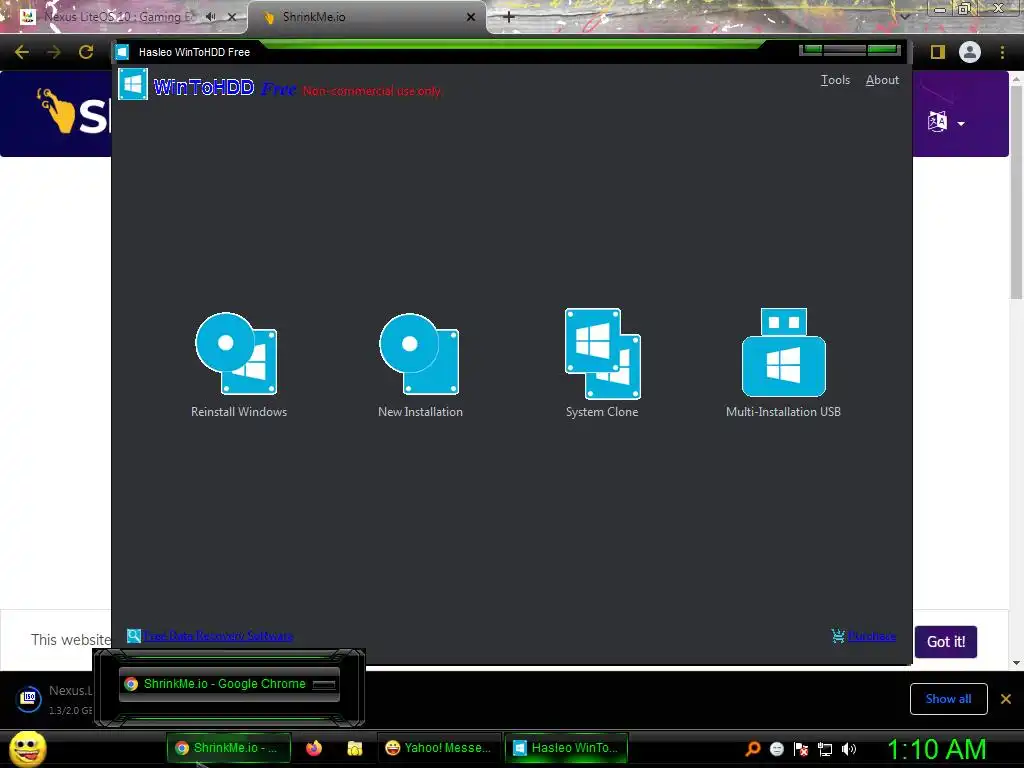Screen dimensions: 1024x768
Task: Go forward in Chrome
Action: point(54,52)
